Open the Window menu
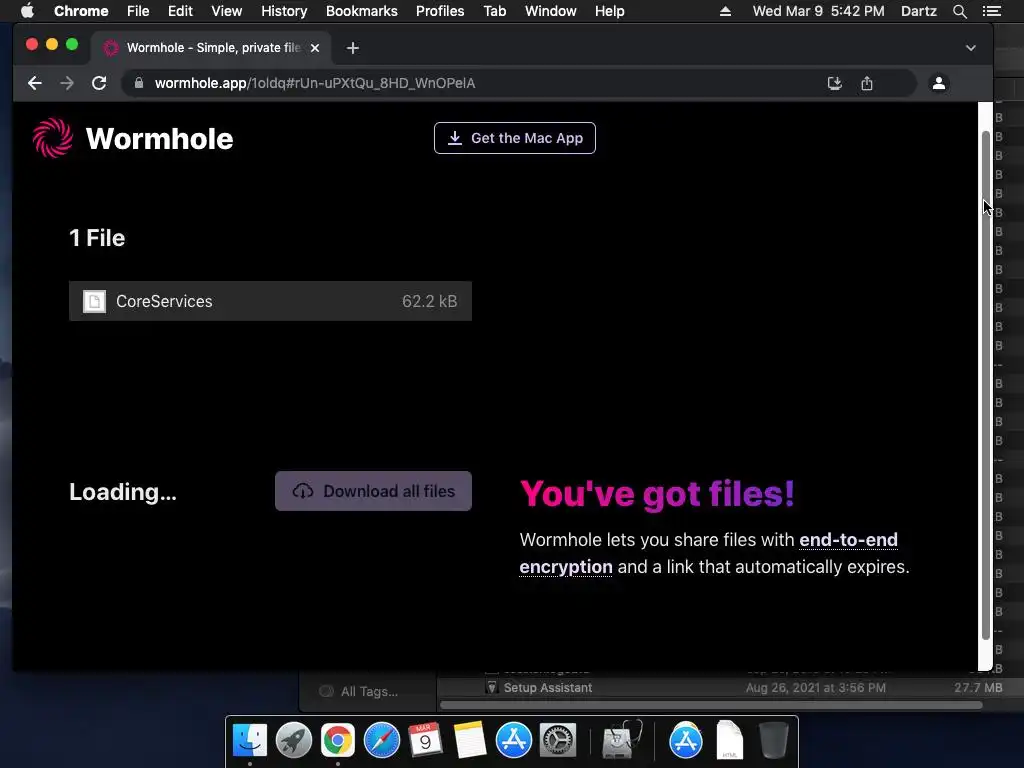The image size is (1024, 768). [551, 11]
